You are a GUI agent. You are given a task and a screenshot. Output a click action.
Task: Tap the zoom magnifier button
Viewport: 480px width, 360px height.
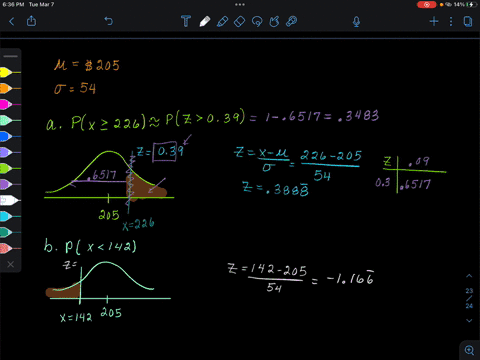(469, 350)
